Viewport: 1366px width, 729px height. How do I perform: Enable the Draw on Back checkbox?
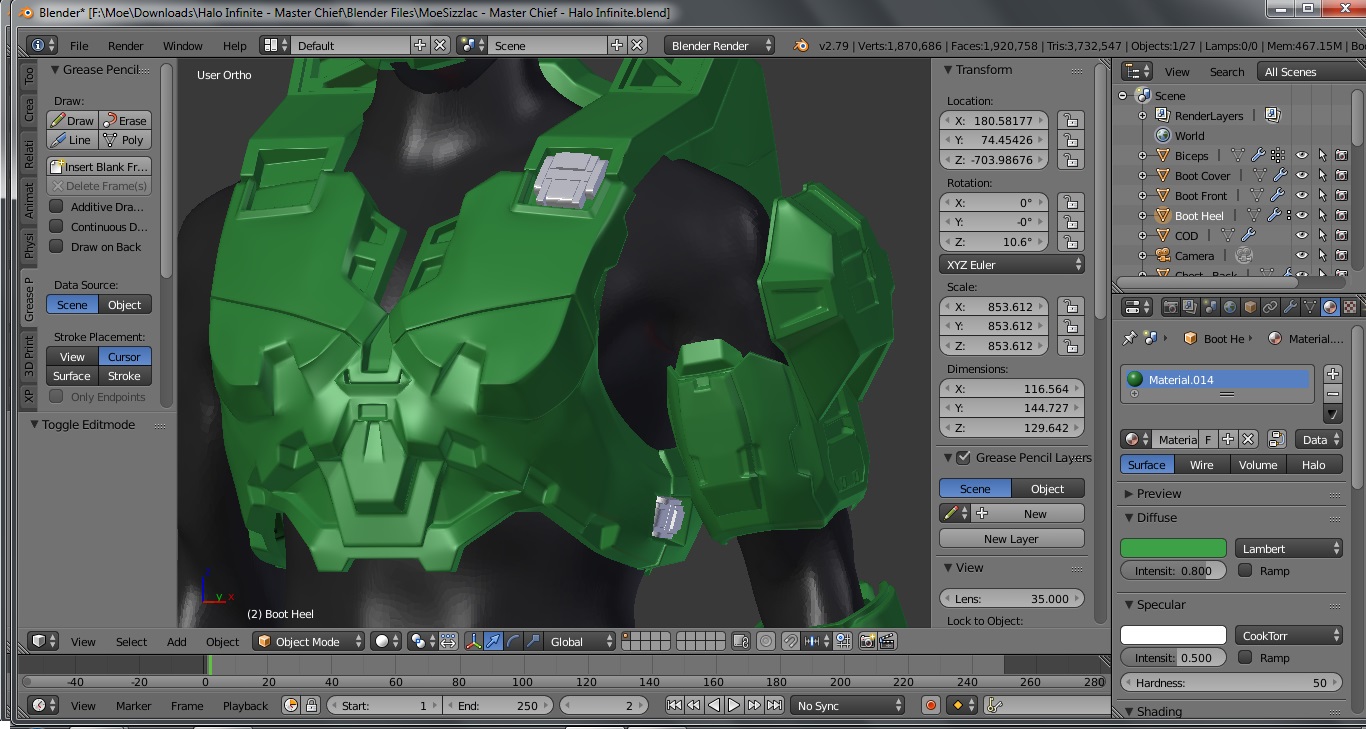point(57,247)
